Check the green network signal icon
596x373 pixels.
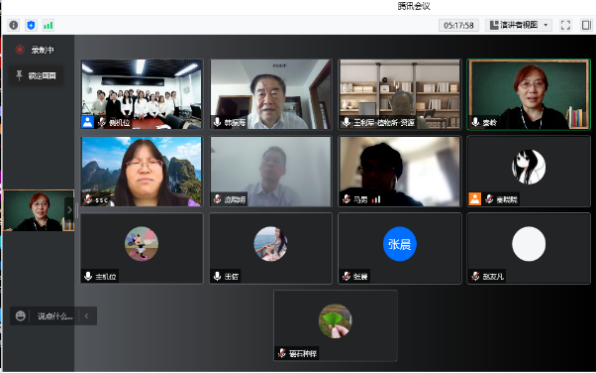click(x=48, y=25)
